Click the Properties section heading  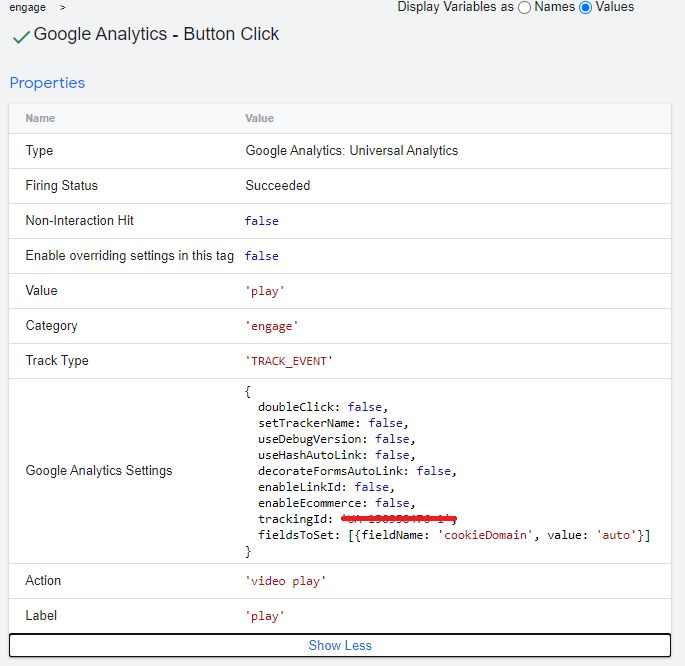tap(47, 83)
